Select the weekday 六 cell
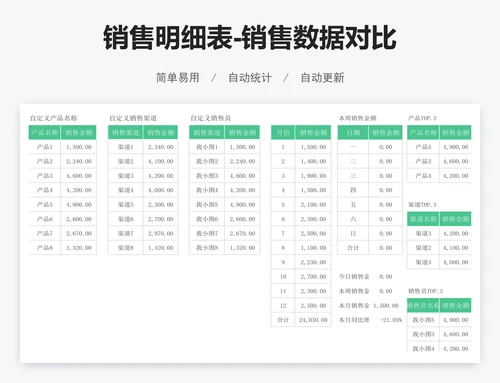This screenshot has width=500, height=383. coord(353,219)
